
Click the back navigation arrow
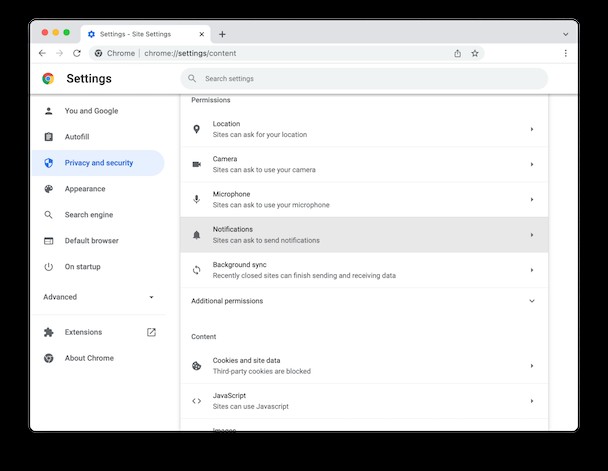[42, 53]
